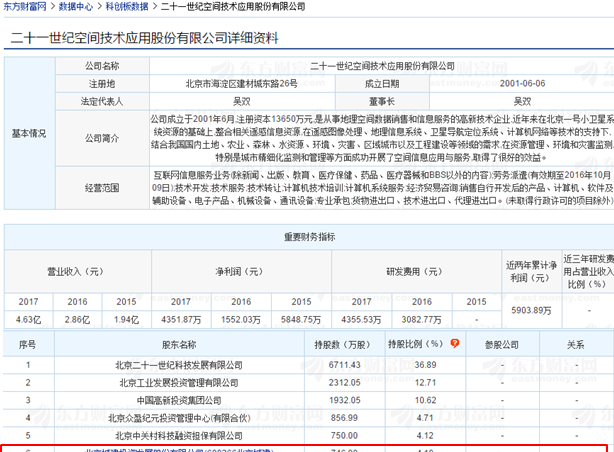The image size is (614, 452).
Task: Open 科创板数据 breadcrumb link
Action: (127, 6)
